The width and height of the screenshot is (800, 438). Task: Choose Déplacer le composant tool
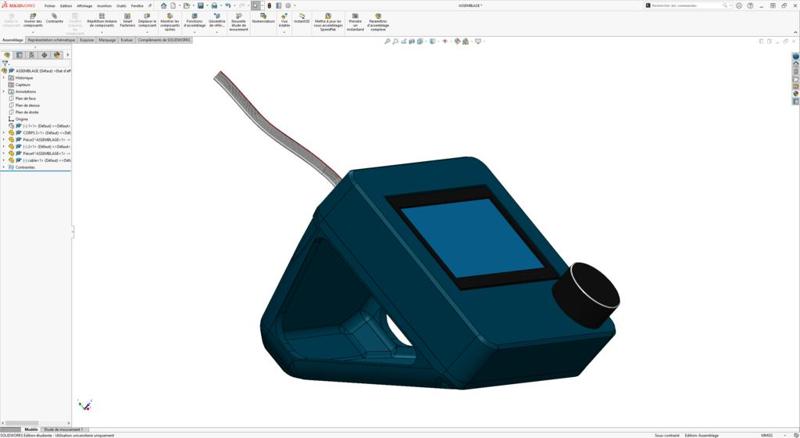coord(147,20)
